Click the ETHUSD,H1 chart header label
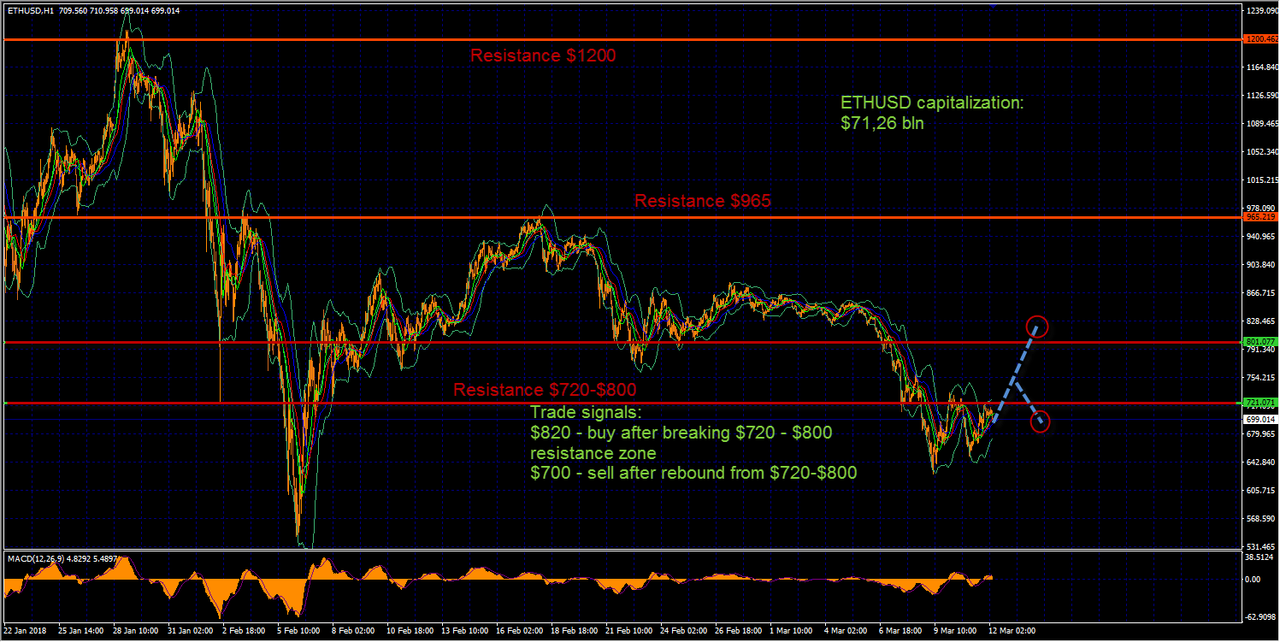This screenshot has width=1280, height=642. coord(30,10)
